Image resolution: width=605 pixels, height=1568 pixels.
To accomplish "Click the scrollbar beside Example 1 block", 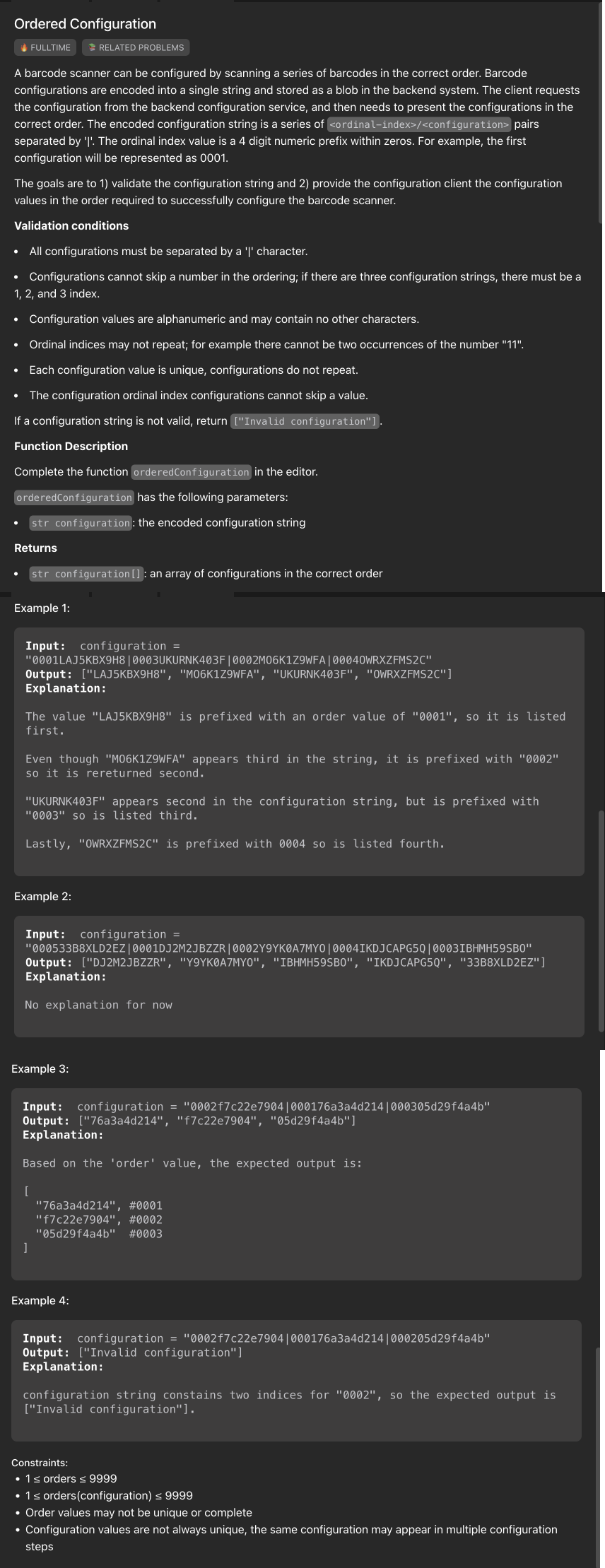I will click(x=601, y=920).
